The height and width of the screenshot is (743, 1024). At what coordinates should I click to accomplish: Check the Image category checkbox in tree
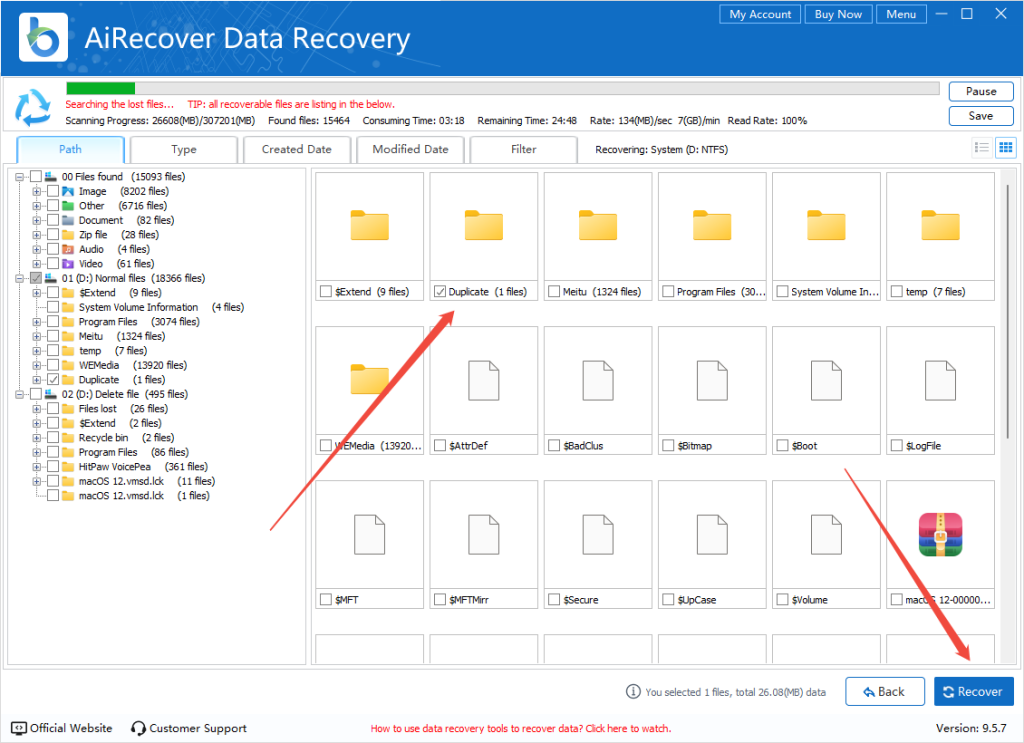tap(53, 191)
